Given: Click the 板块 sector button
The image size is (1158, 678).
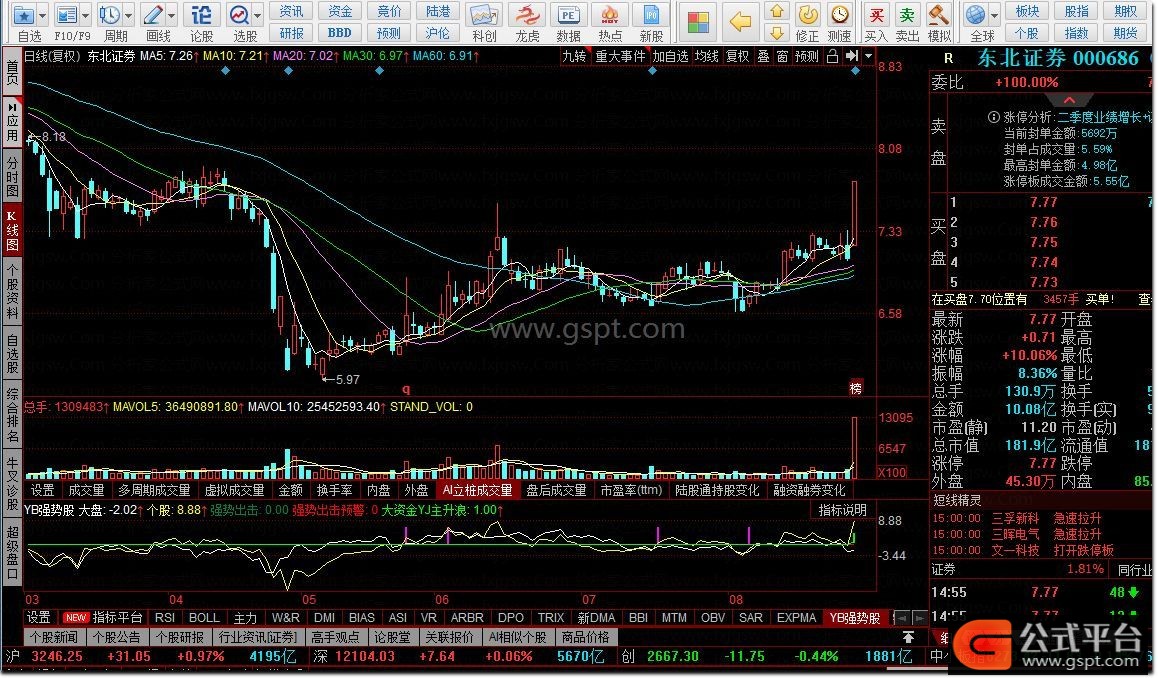Looking at the screenshot, I should (1027, 11).
